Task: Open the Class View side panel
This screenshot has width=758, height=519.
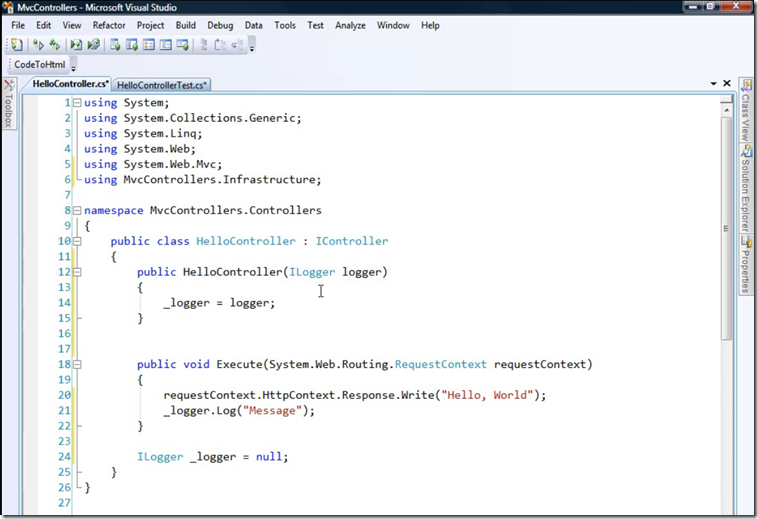Action: click(745, 110)
